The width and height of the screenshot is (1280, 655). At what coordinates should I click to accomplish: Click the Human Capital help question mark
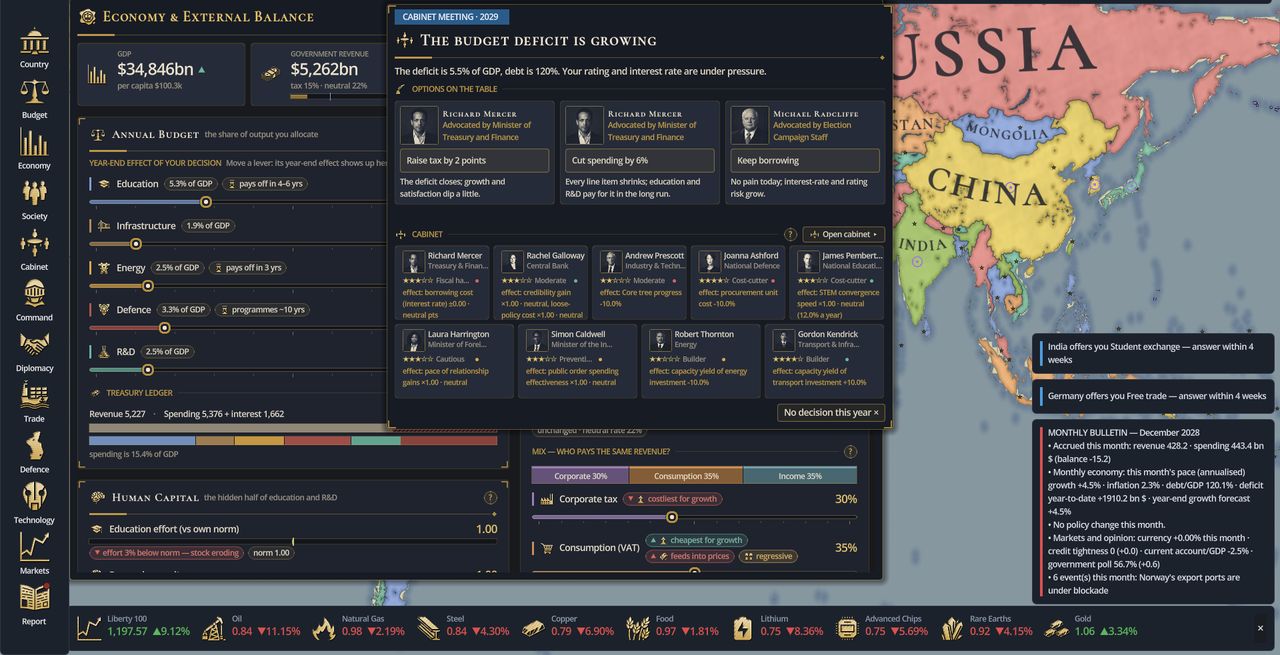tap(490, 498)
